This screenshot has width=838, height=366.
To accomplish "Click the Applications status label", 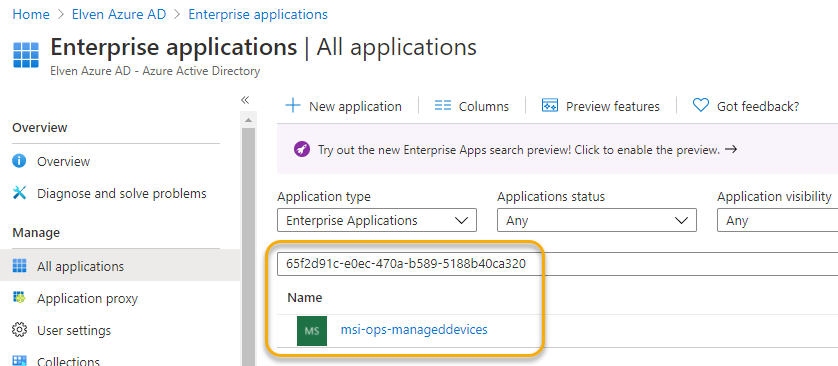I will [x=551, y=197].
